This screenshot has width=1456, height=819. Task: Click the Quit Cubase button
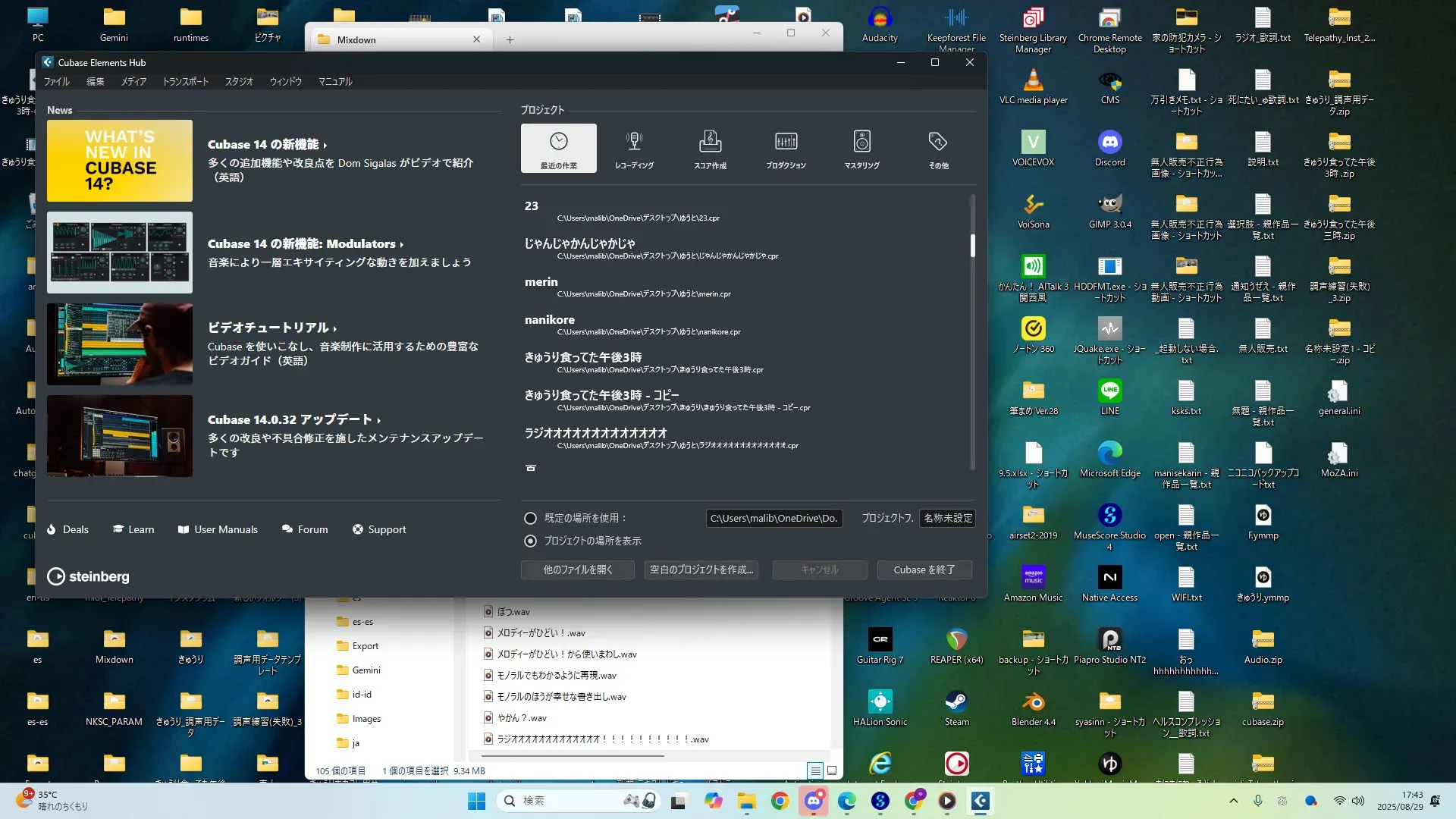(x=924, y=570)
